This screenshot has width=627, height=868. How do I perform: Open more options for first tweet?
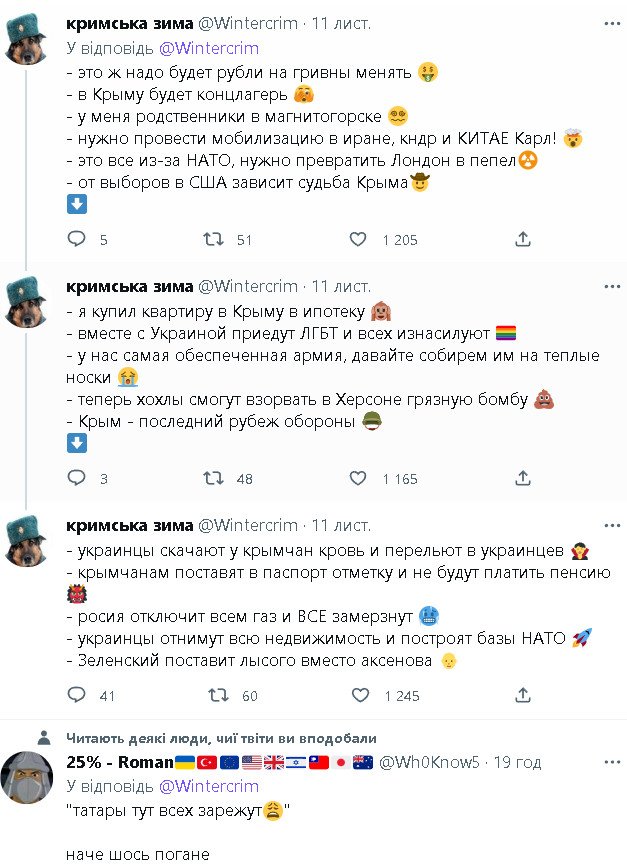pos(609,23)
